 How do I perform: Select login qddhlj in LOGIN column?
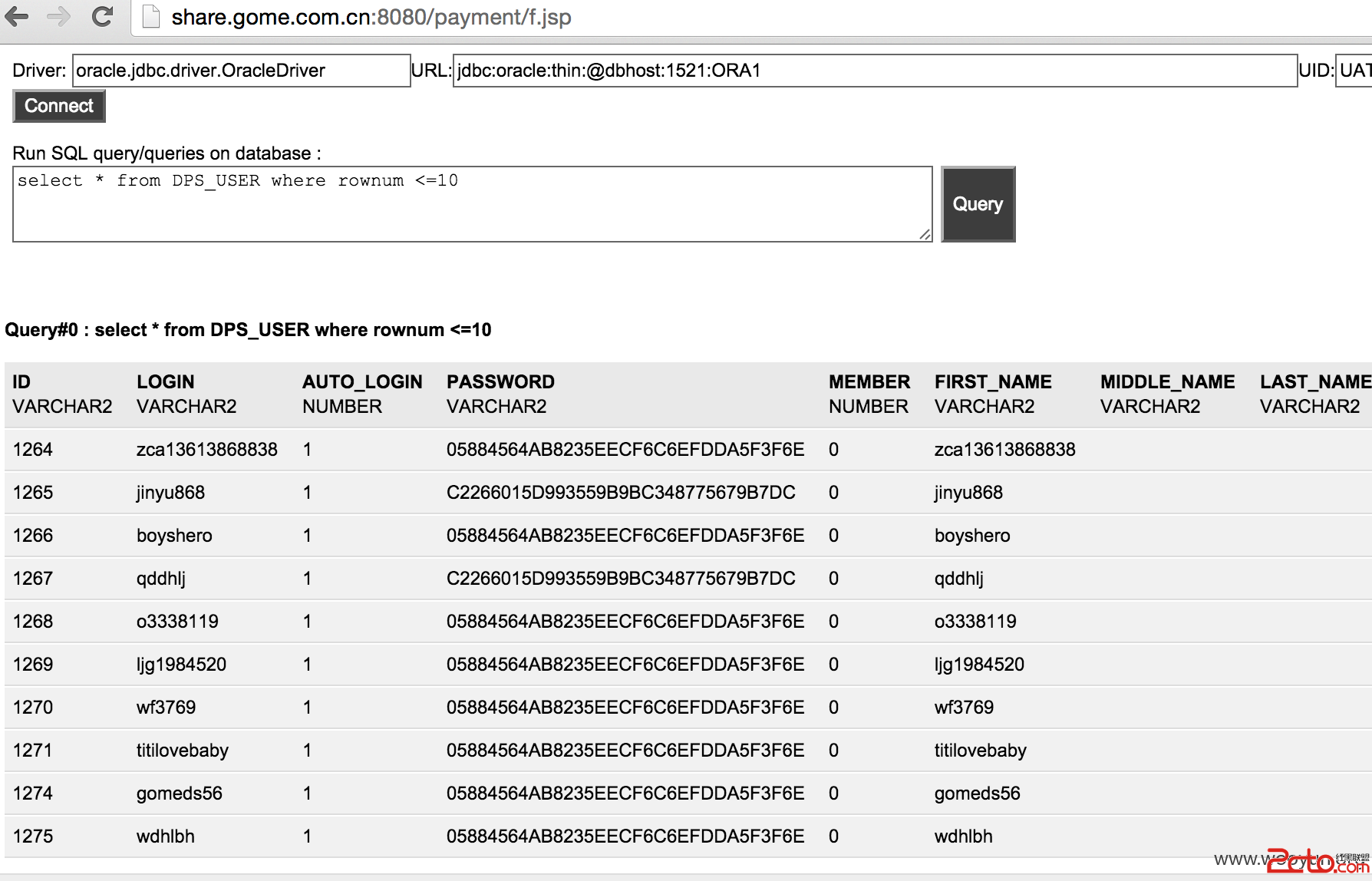pyautogui.click(x=161, y=579)
